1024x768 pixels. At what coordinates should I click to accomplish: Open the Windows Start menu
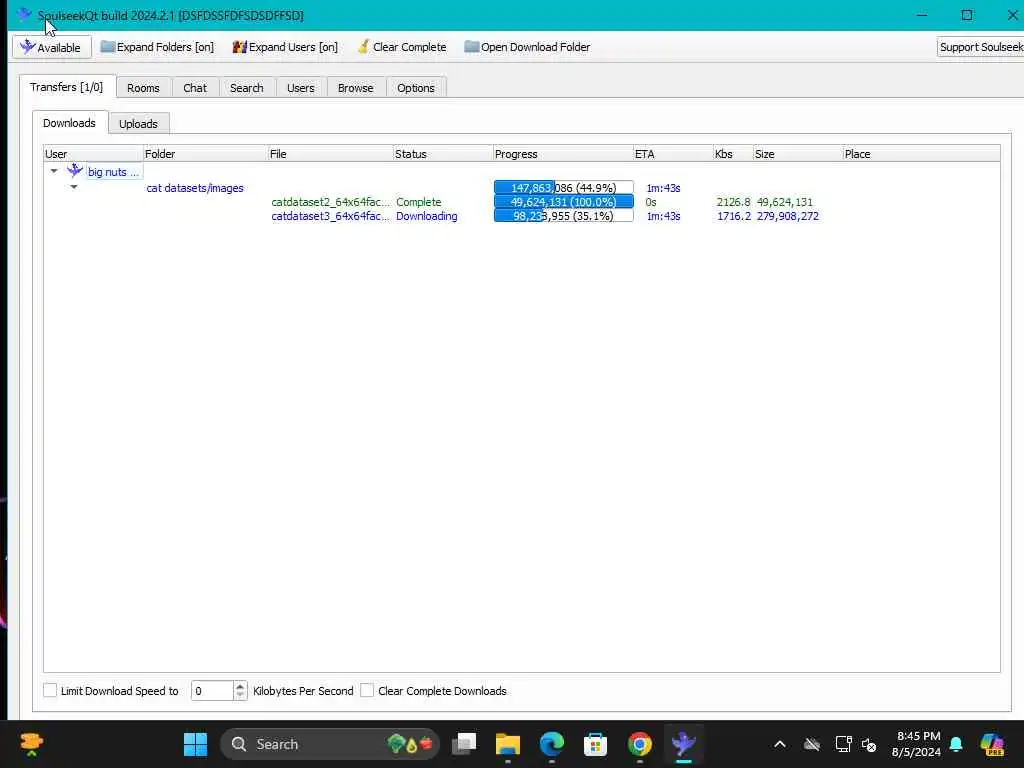pos(195,744)
